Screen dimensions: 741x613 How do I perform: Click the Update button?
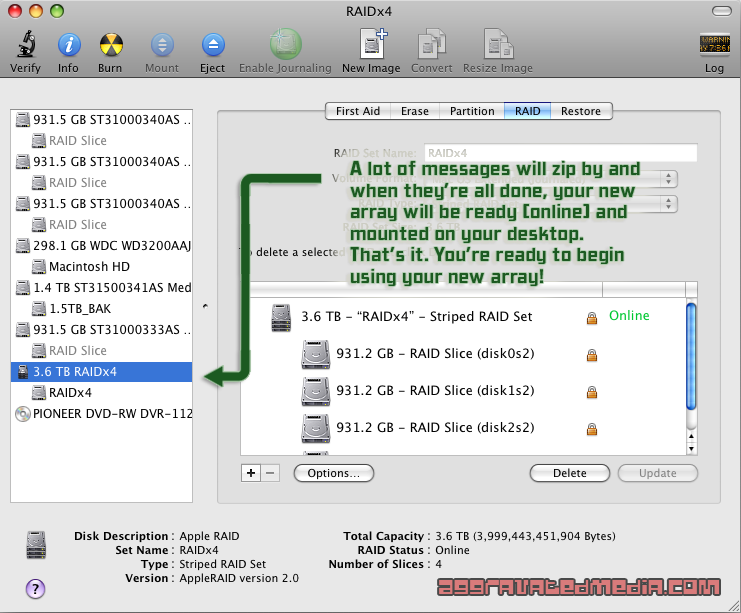coord(658,473)
